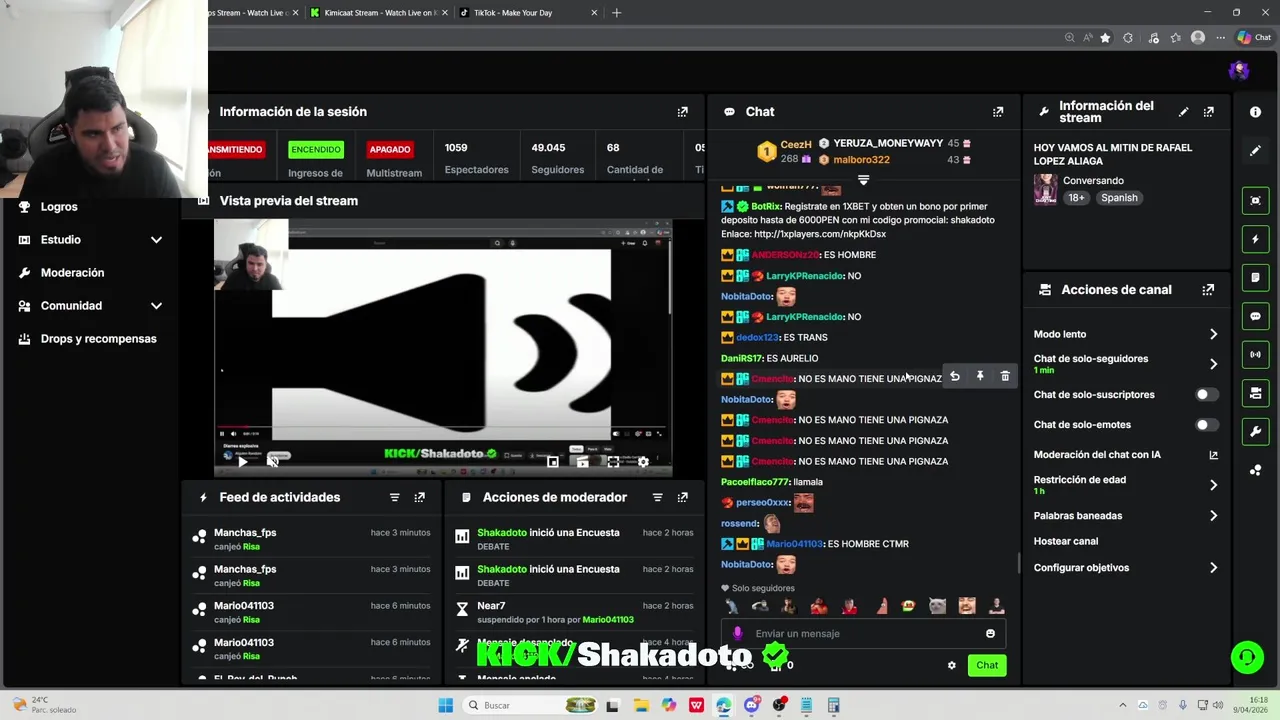Image resolution: width=1280 pixels, height=720 pixels.
Task: Delete the hovered chat message with trash icon
Action: point(1005,376)
